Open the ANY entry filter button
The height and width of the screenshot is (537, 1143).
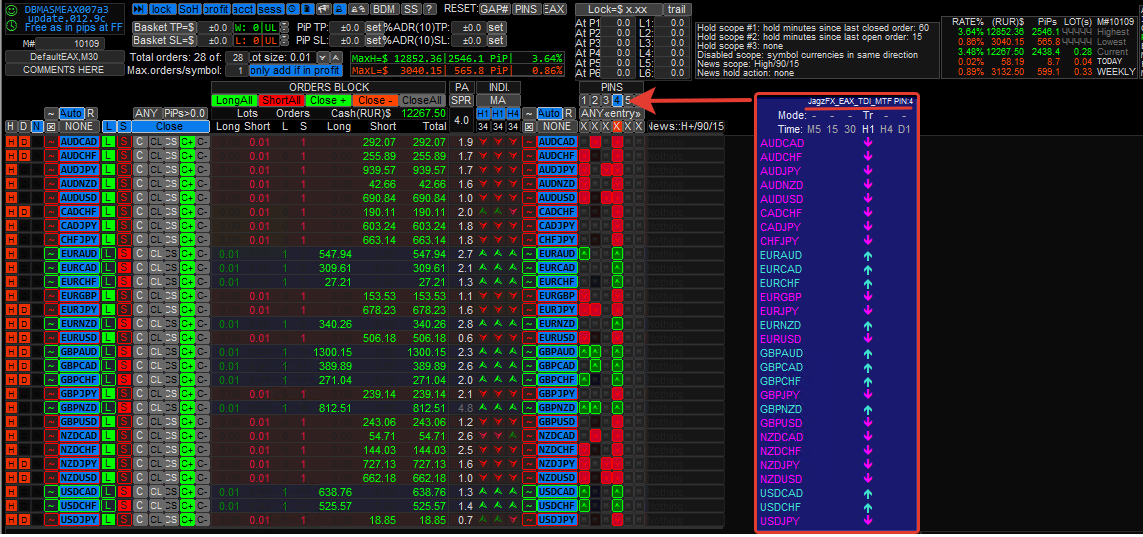[147, 114]
